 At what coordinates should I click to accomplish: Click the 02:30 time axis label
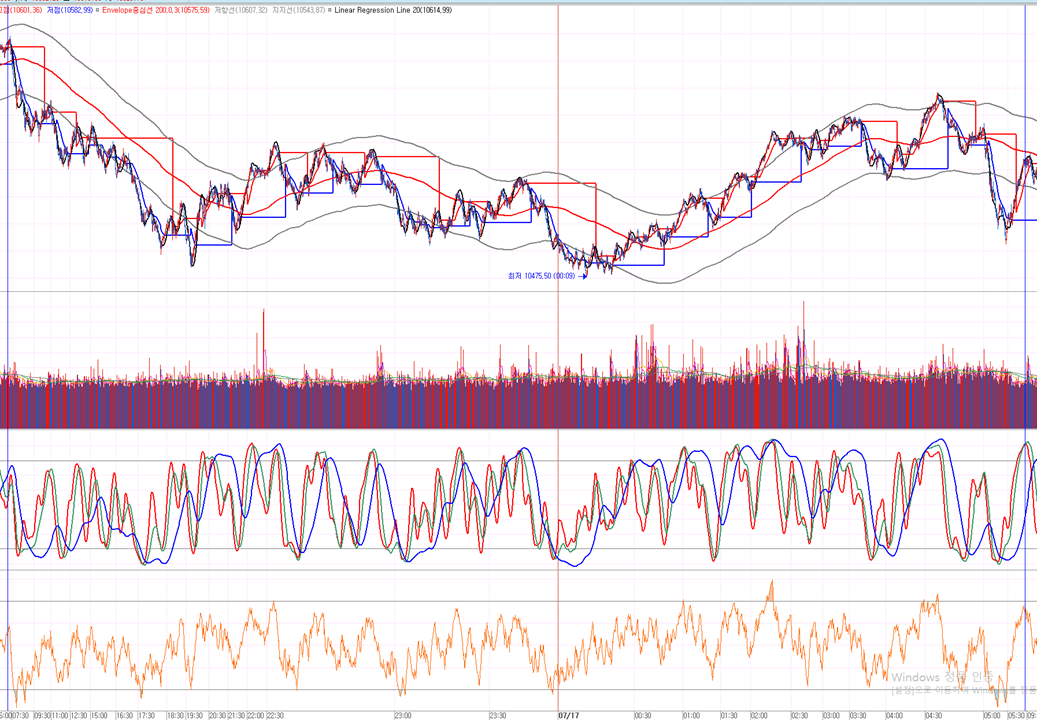(x=800, y=715)
